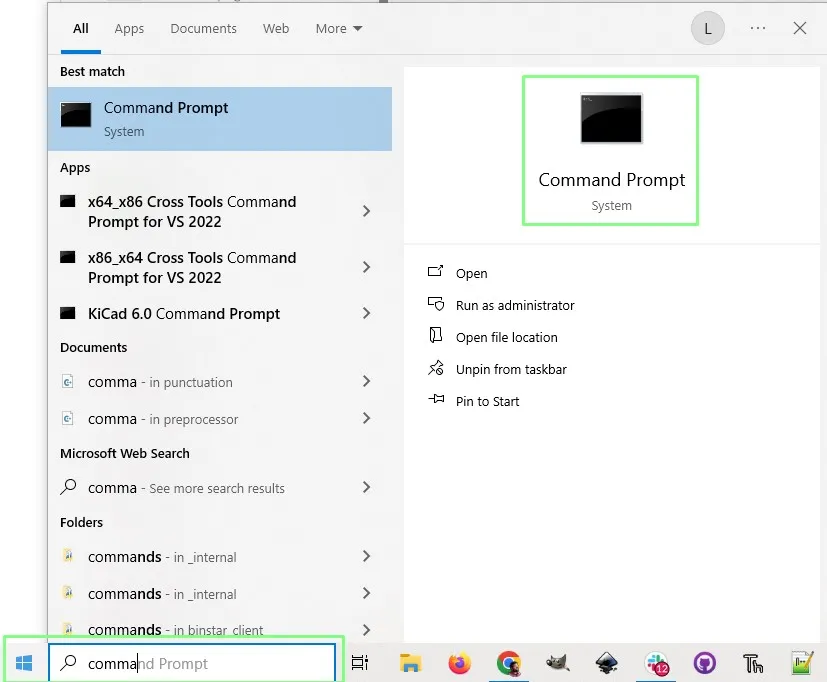Click the user account avatar L
This screenshot has width=827, height=682.
point(707,28)
